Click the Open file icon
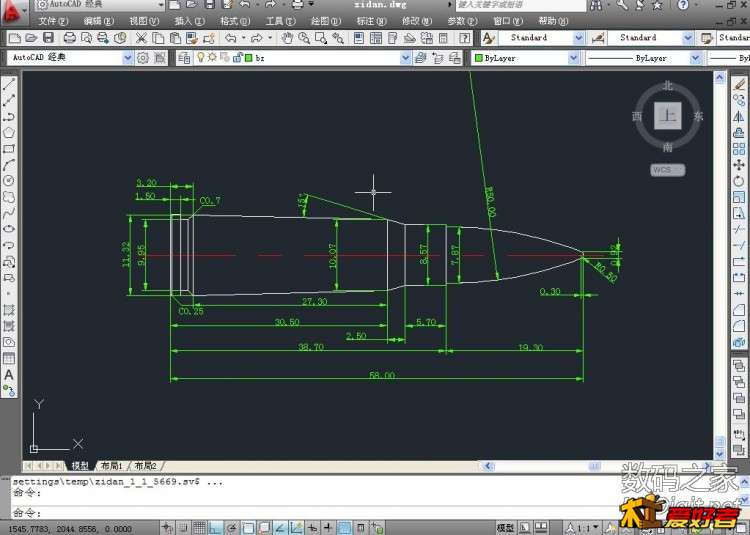Screen dimensions: 750x535 pyautogui.click(x=32, y=38)
